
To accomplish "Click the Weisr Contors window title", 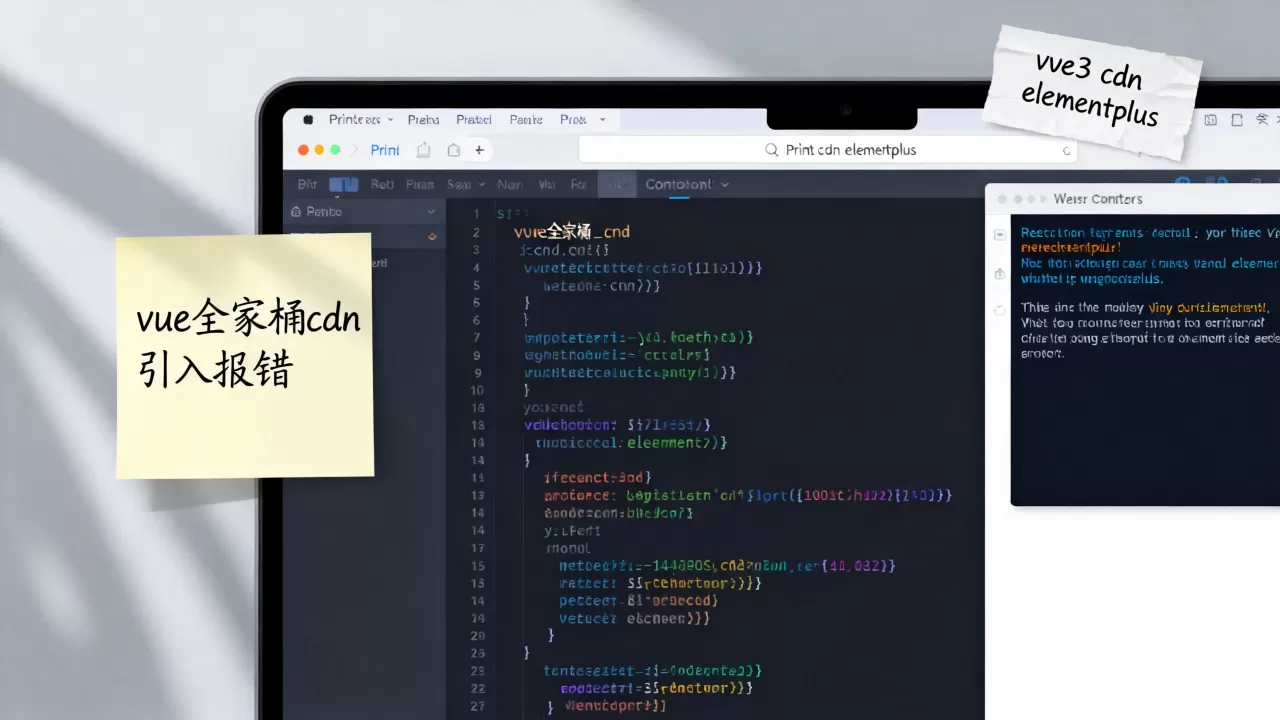I will point(1098,199).
